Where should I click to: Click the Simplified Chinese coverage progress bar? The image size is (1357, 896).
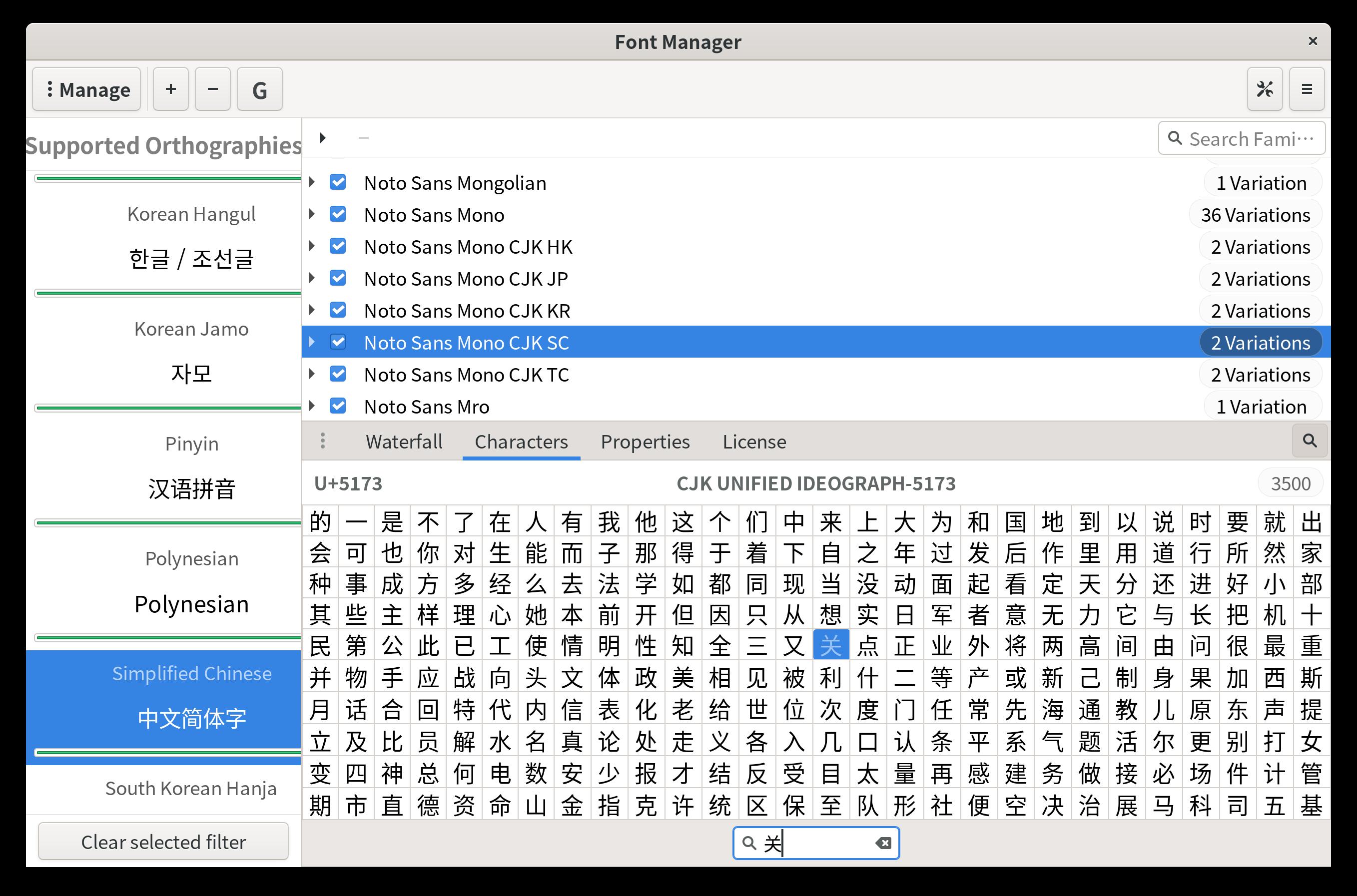coord(168,753)
